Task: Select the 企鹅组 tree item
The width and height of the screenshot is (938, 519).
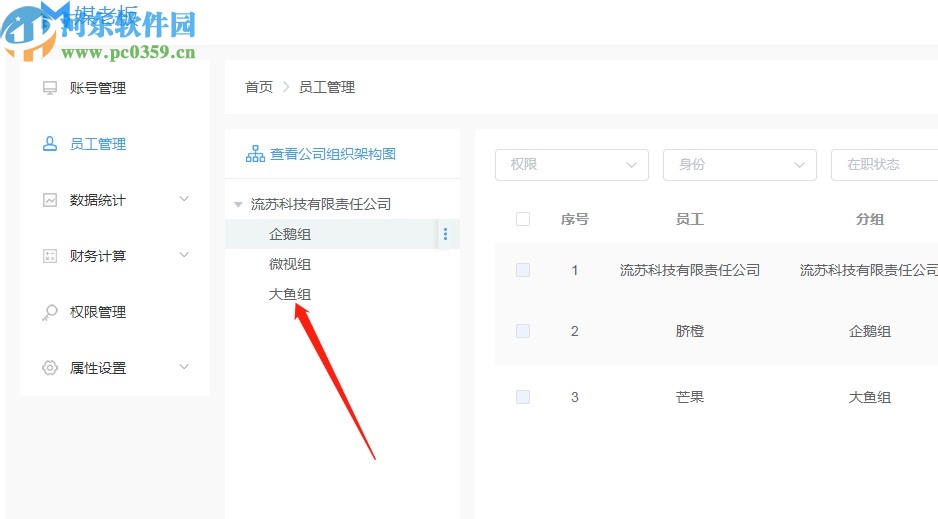Action: (x=290, y=234)
